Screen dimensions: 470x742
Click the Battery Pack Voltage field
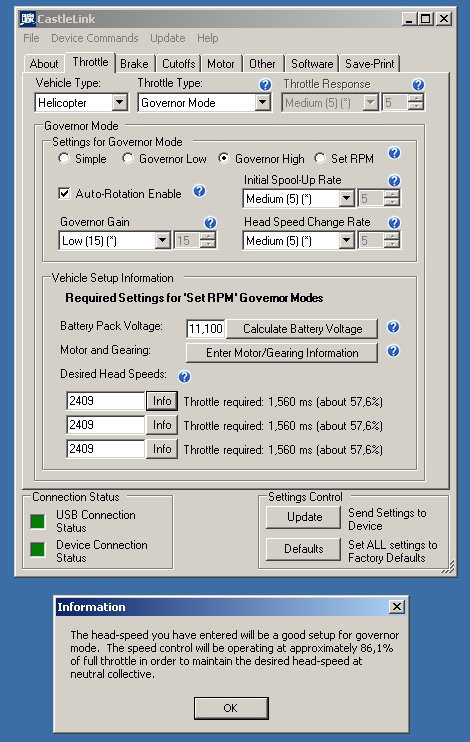(206, 328)
